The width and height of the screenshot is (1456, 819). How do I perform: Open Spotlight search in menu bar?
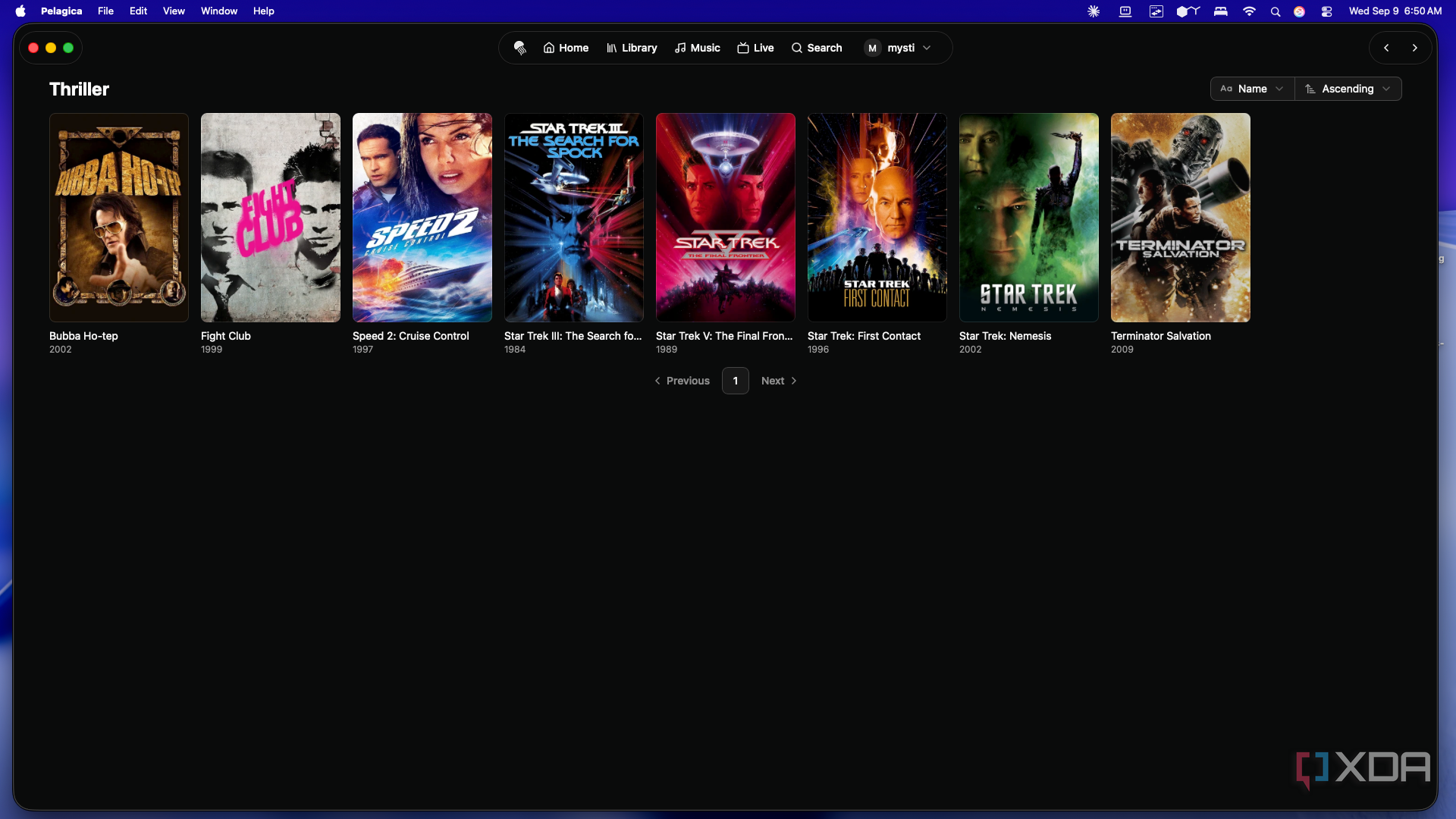(x=1276, y=11)
